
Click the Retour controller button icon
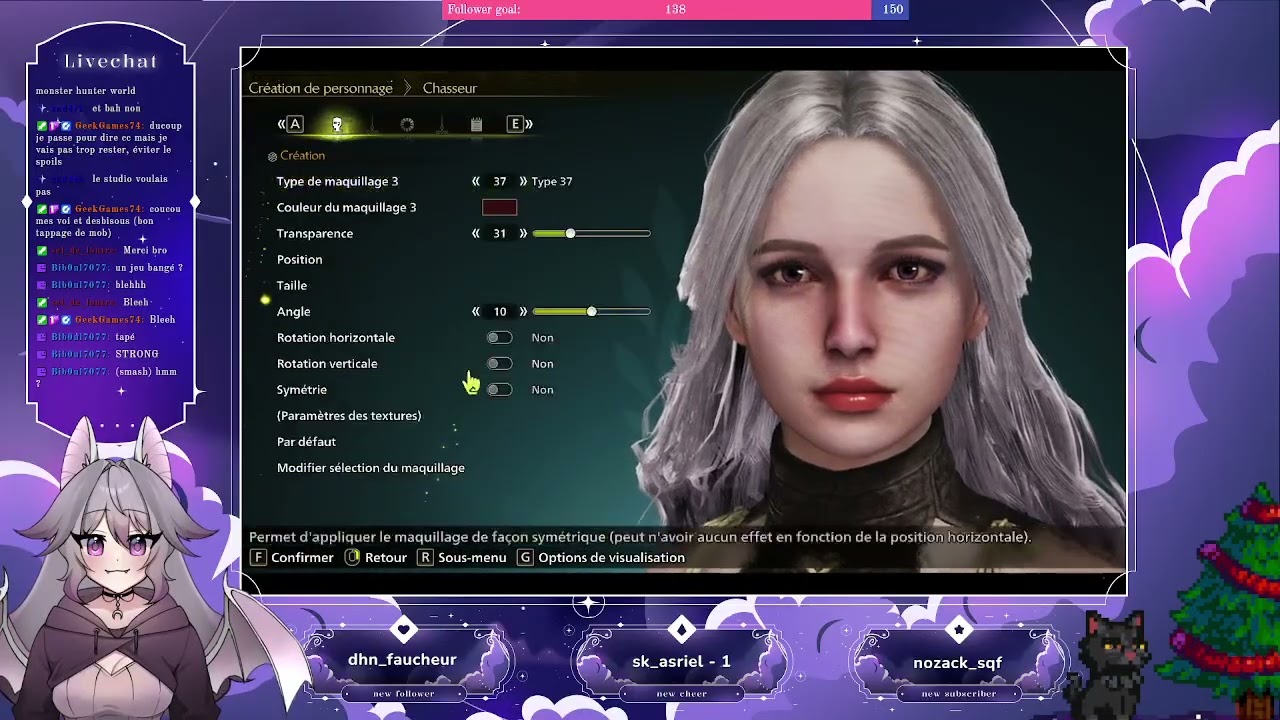[352, 557]
